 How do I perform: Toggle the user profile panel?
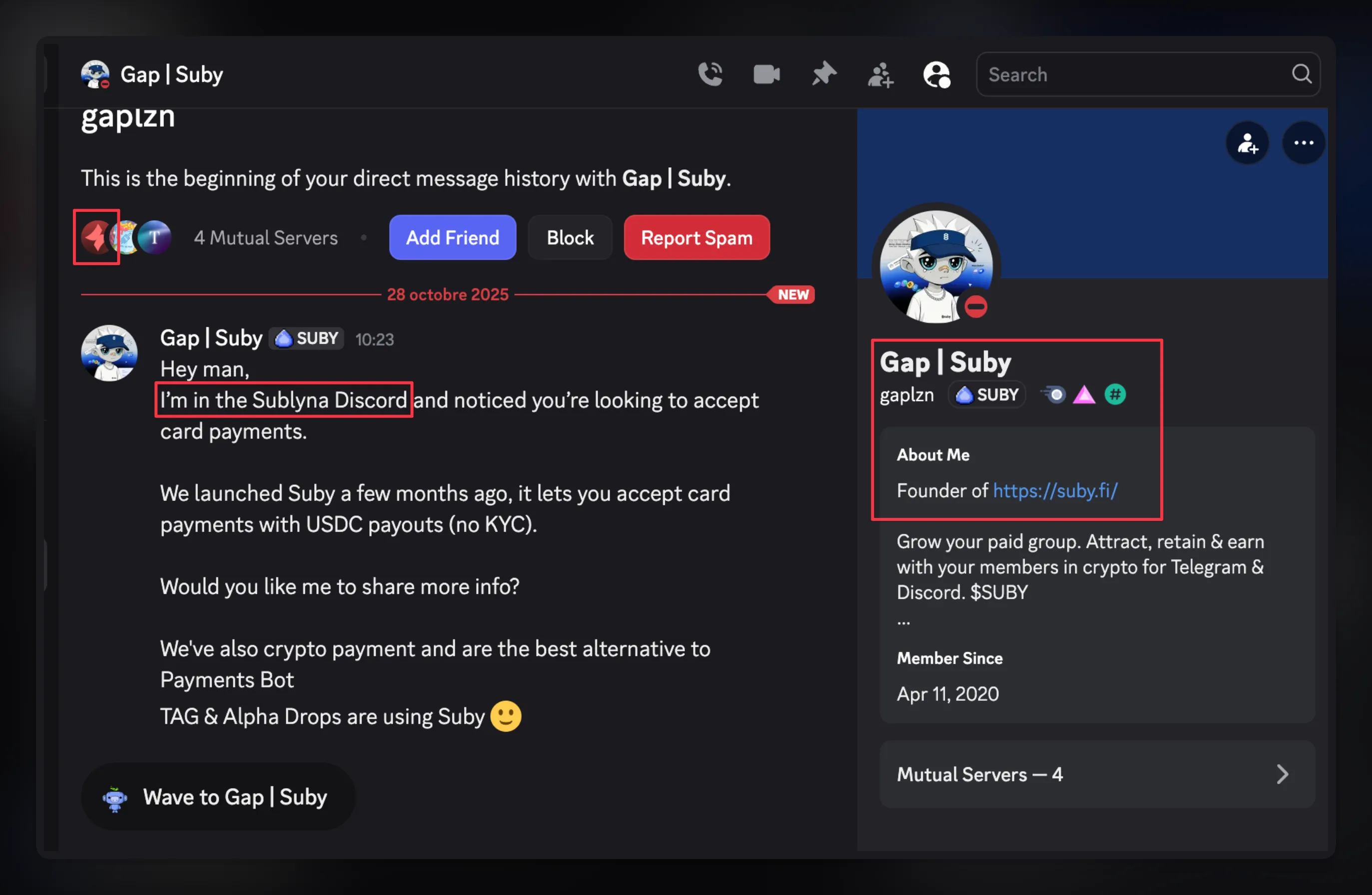(x=936, y=75)
